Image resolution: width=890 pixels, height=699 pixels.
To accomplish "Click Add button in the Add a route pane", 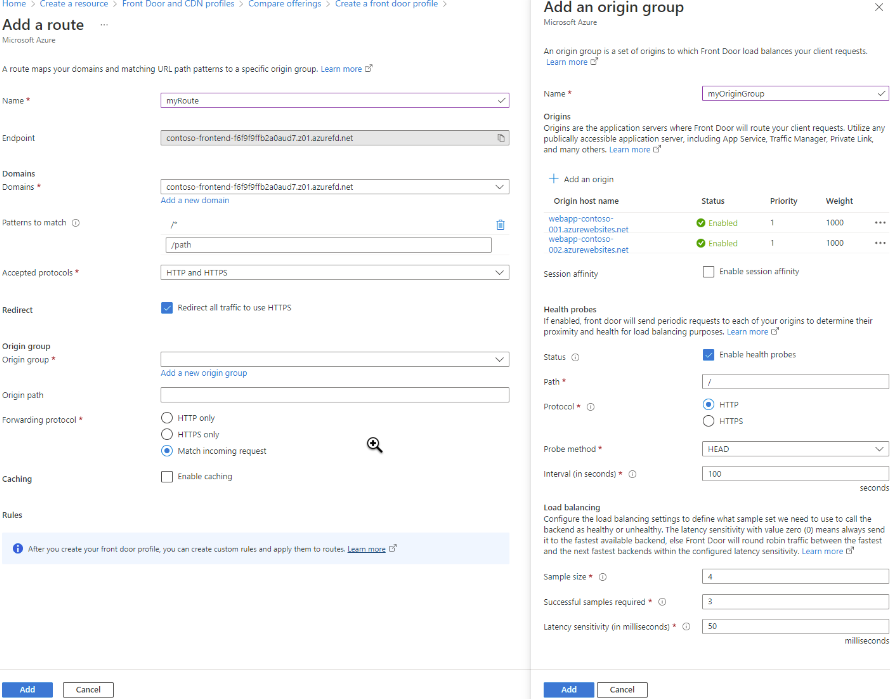I will [x=27, y=690].
